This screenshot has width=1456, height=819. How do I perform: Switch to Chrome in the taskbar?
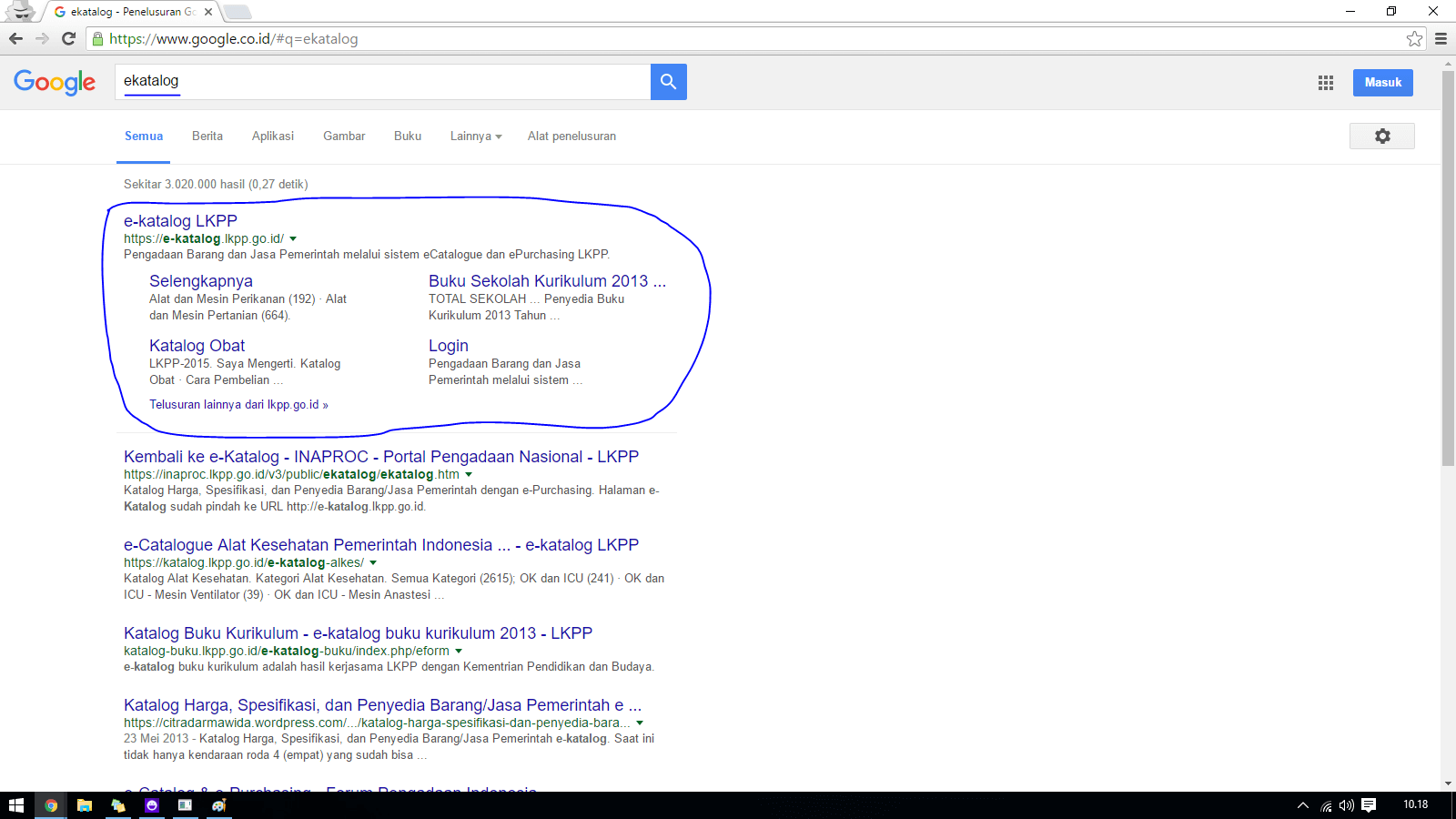click(51, 805)
